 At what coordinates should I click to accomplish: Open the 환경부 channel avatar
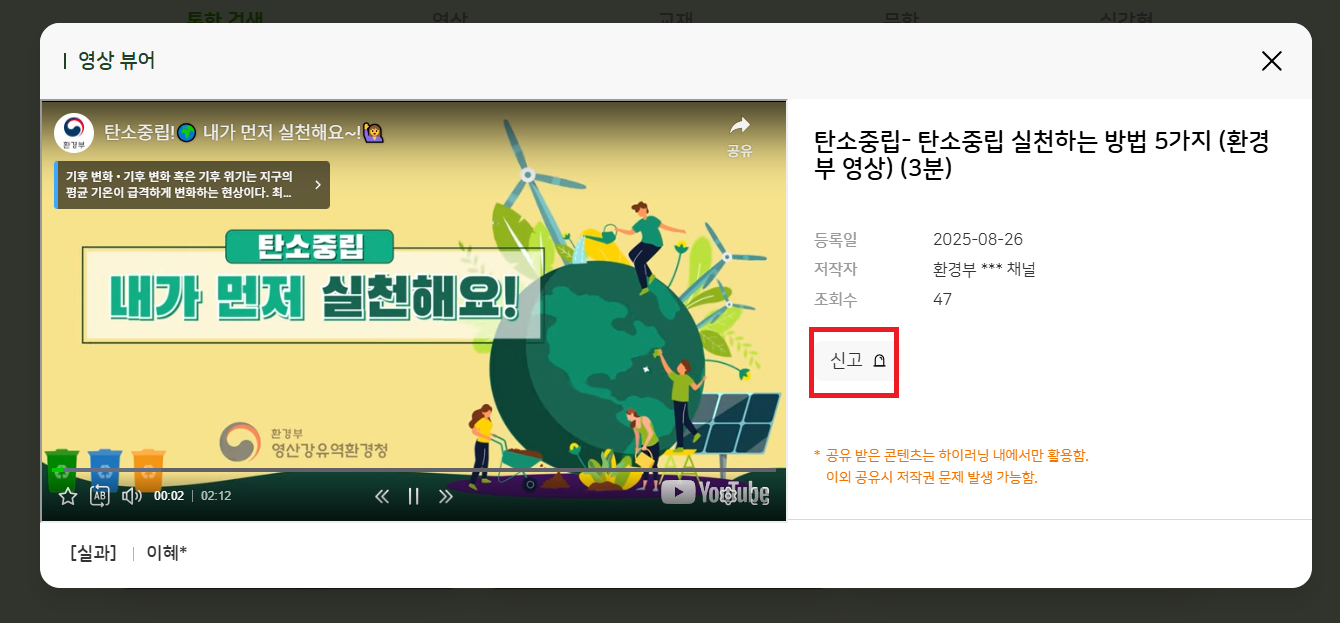point(73,133)
